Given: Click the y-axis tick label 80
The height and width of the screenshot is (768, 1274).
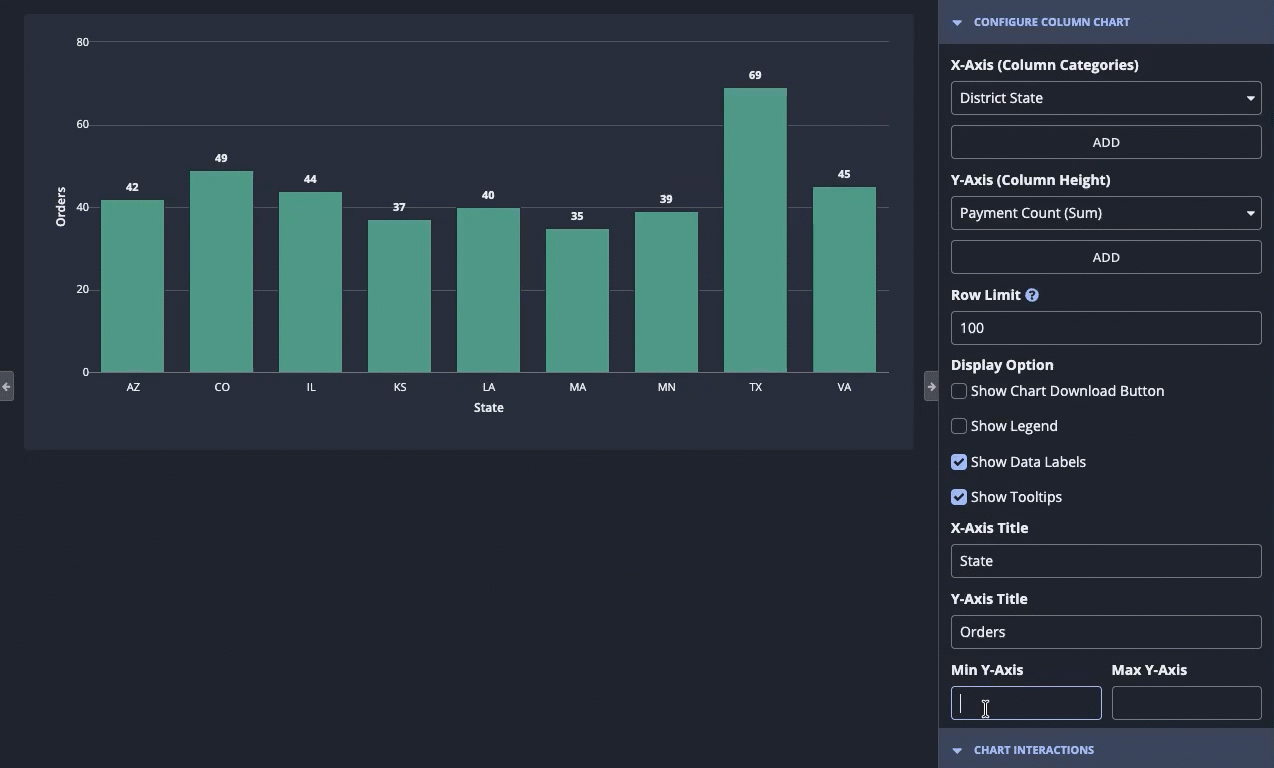Looking at the screenshot, I should coord(82,42).
